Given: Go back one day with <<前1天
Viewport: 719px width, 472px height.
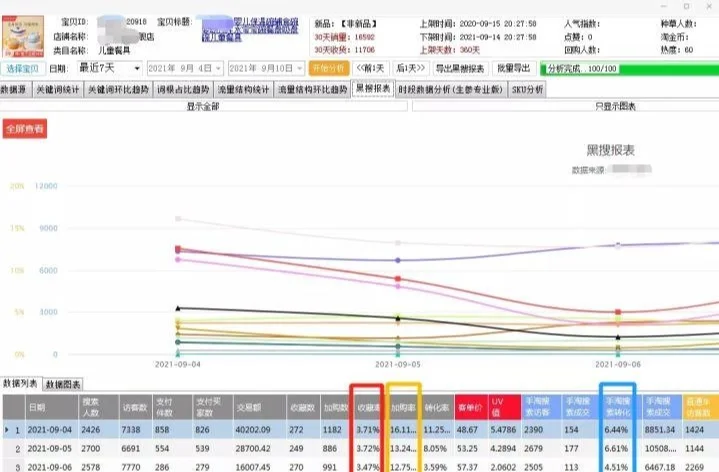Looking at the screenshot, I should (371, 68).
